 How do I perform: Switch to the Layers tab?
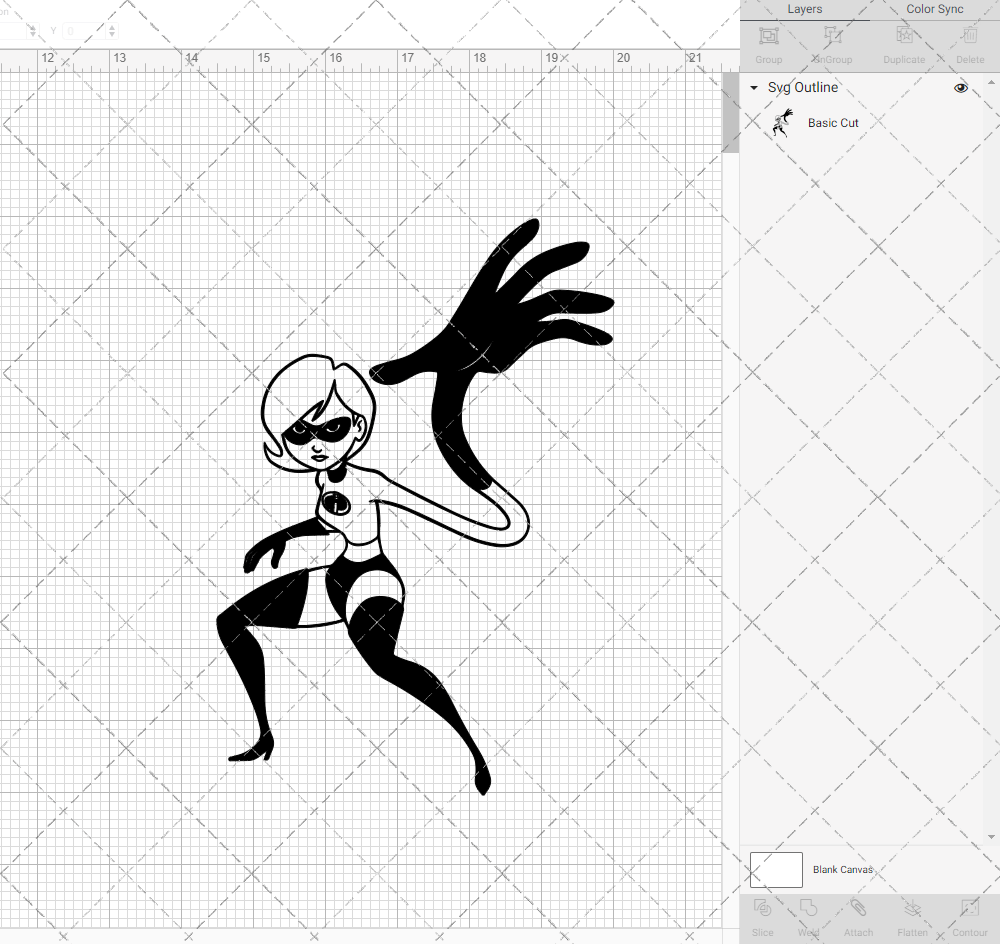804,9
